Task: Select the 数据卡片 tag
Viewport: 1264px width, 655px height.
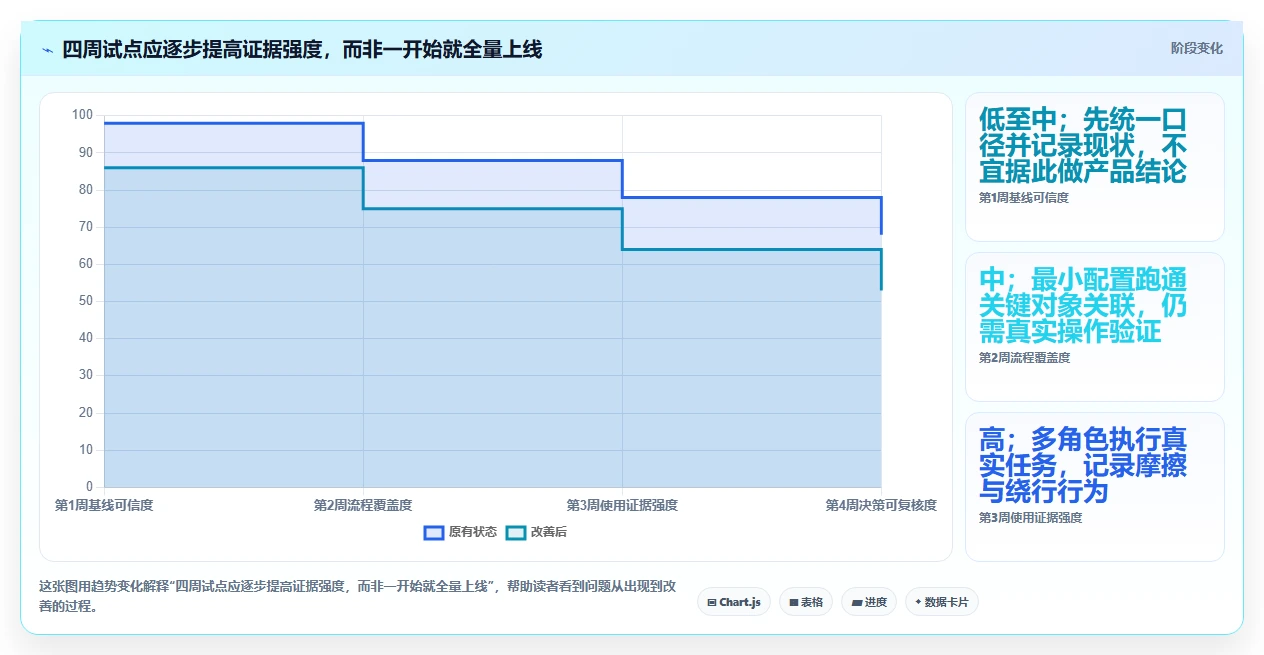Action: pos(941,602)
